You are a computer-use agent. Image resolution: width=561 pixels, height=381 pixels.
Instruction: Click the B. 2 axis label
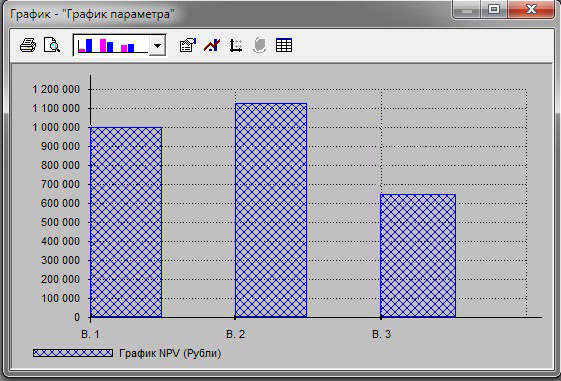[x=236, y=334]
